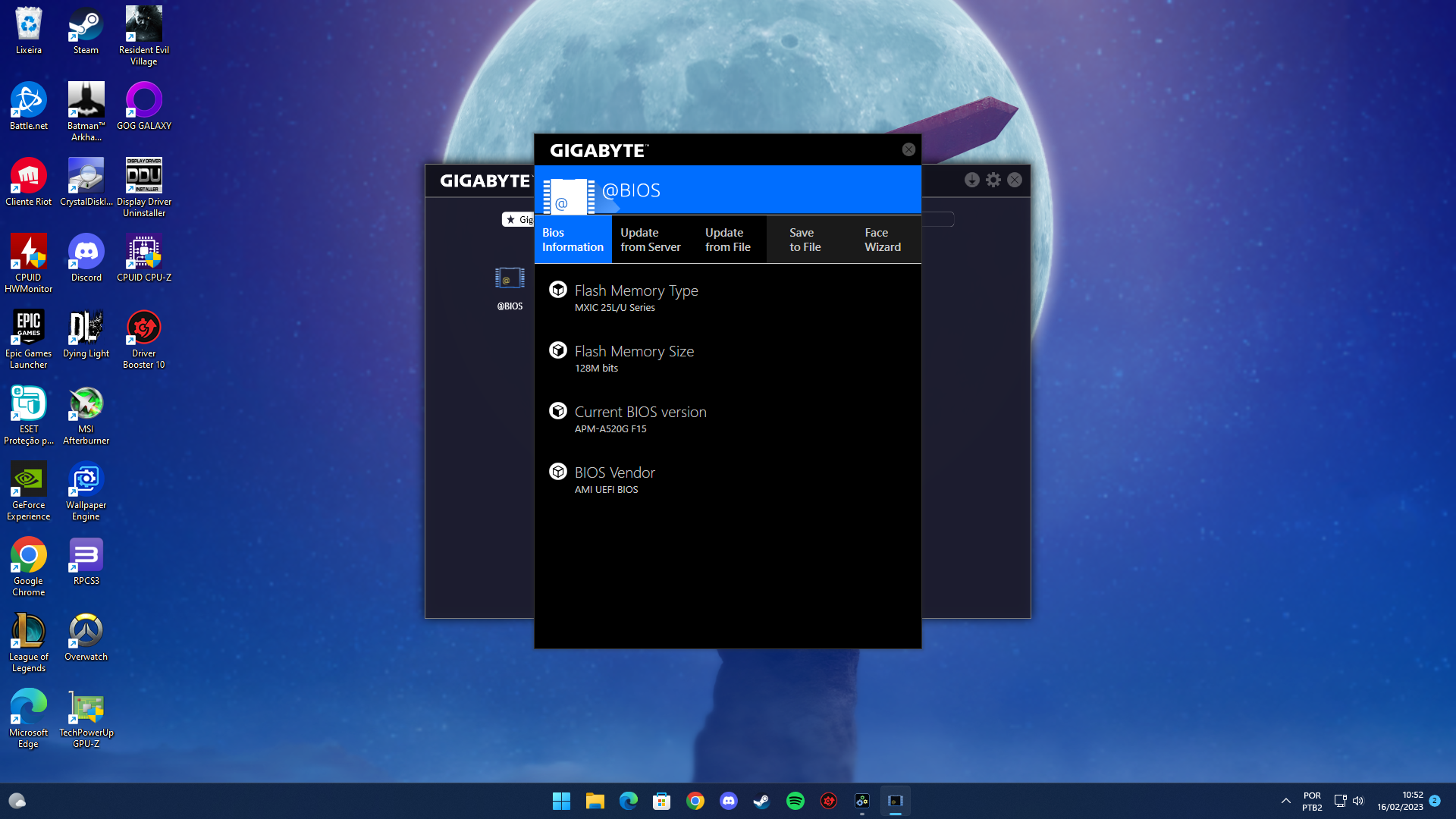
Task: Open Spotify from the taskbar
Action: point(795,801)
